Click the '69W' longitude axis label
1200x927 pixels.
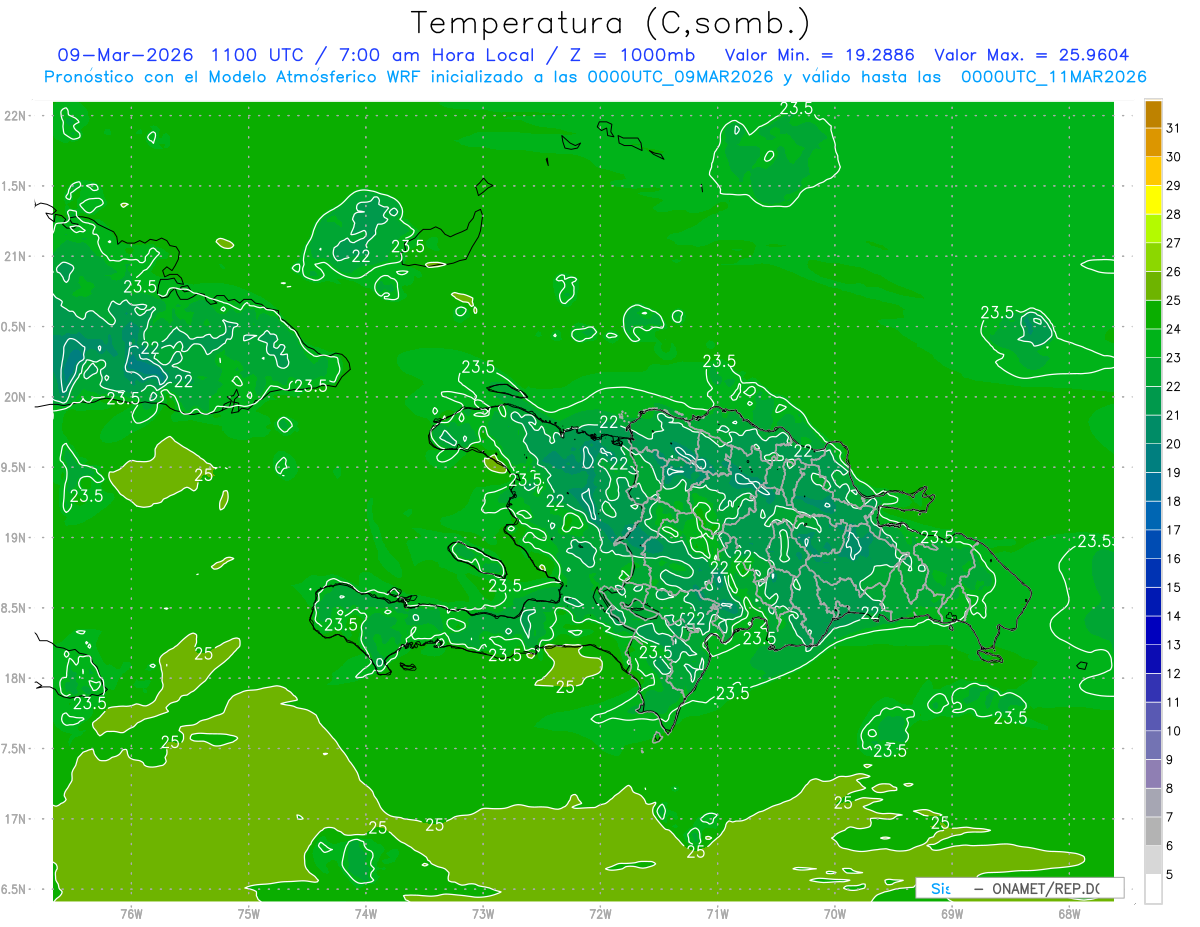click(952, 913)
